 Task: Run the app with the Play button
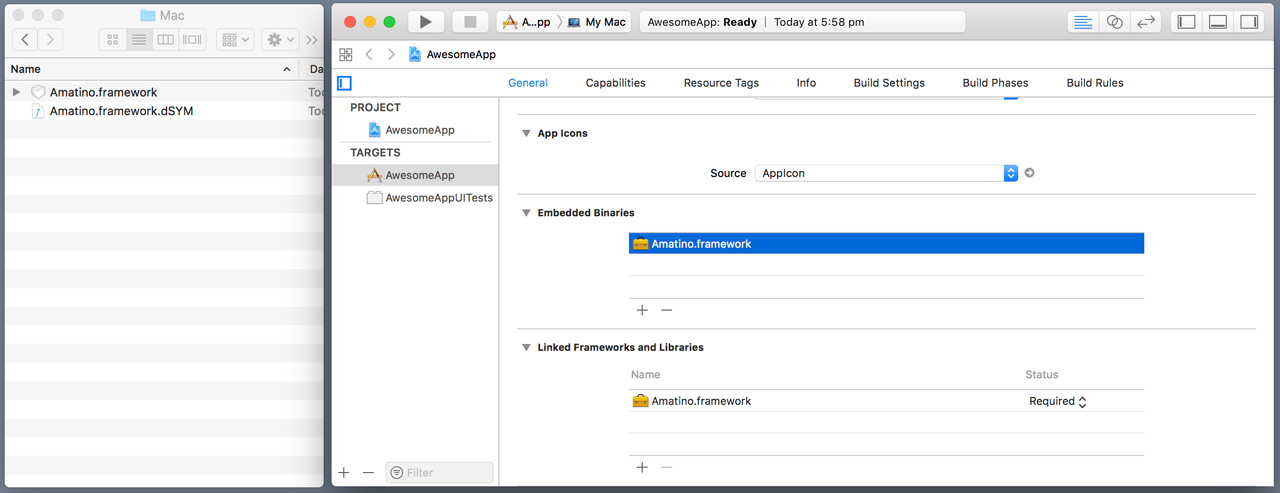click(x=425, y=22)
